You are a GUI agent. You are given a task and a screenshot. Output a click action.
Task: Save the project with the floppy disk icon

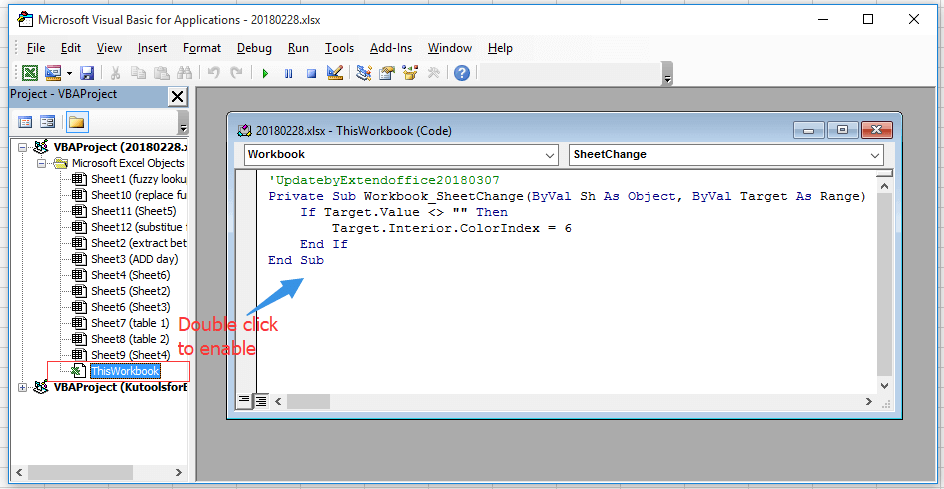click(87, 73)
